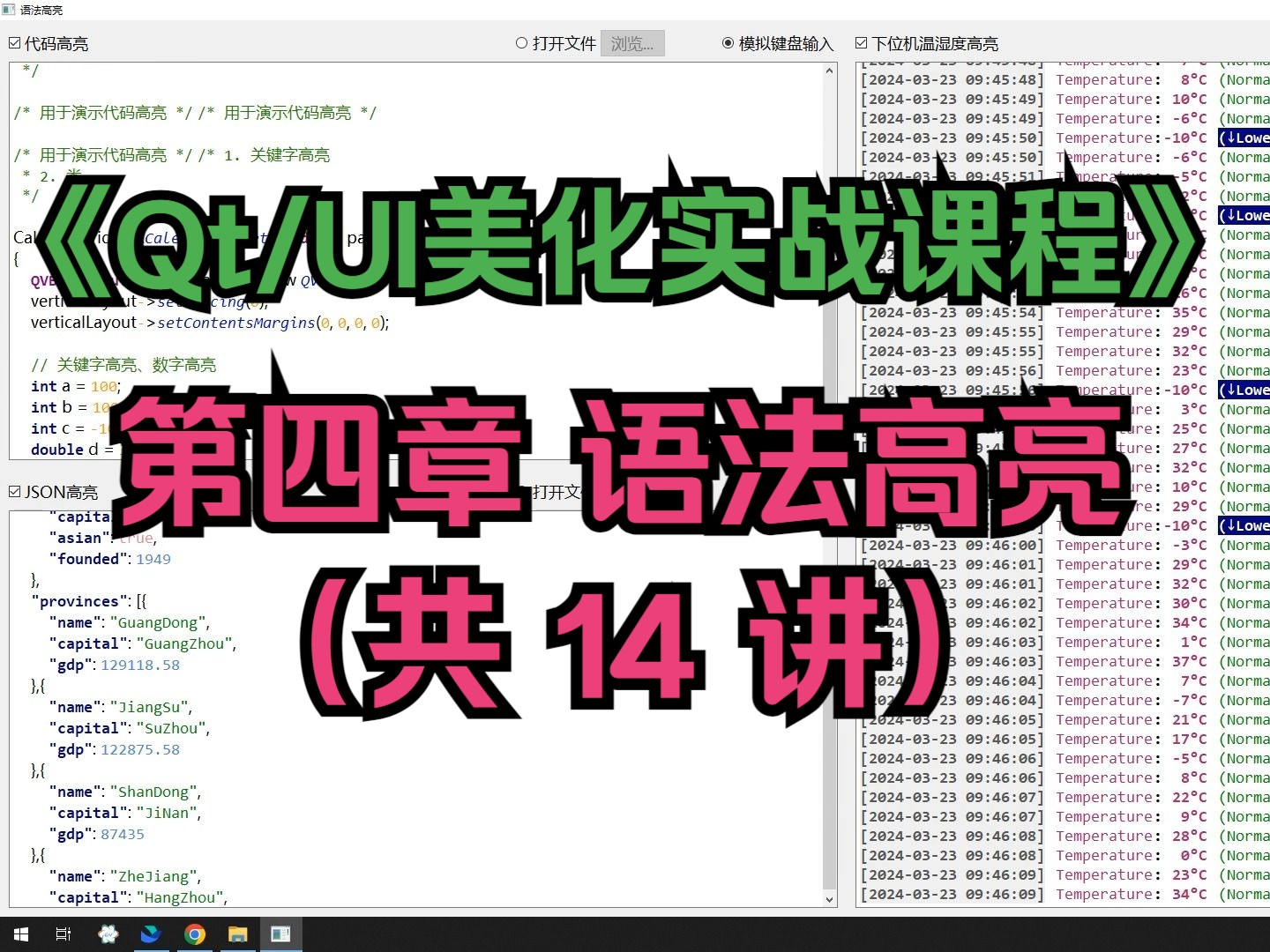
Task: Click the code line setContentsMargins(0, 0, 0, 0)
Action: [x=210, y=323]
